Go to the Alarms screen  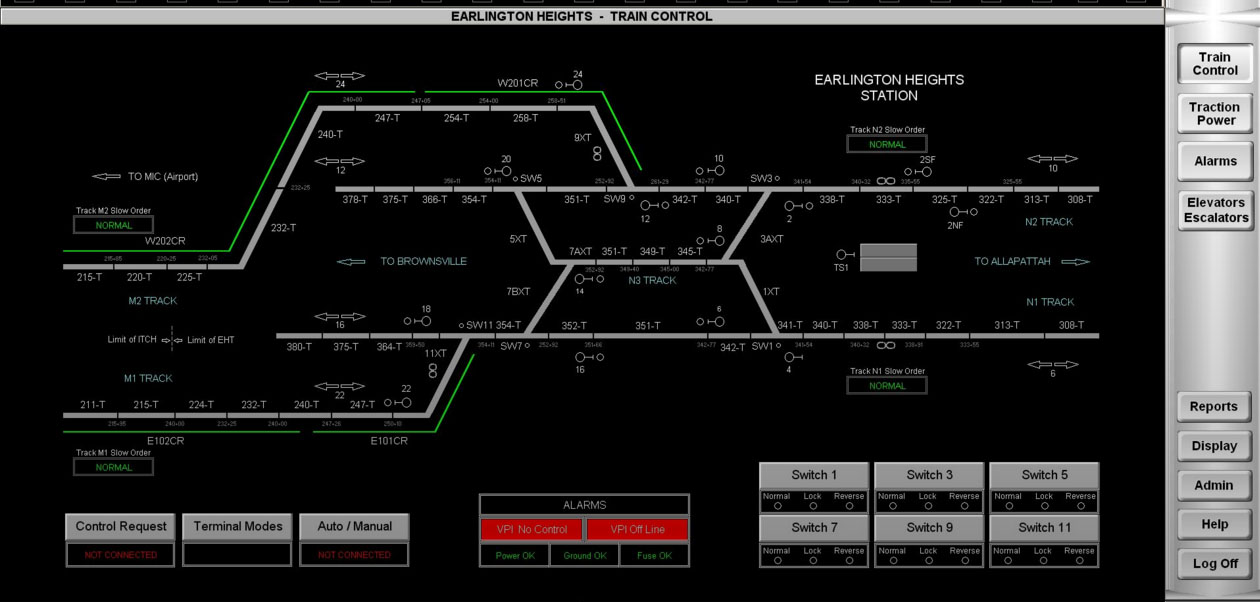(x=1214, y=161)
